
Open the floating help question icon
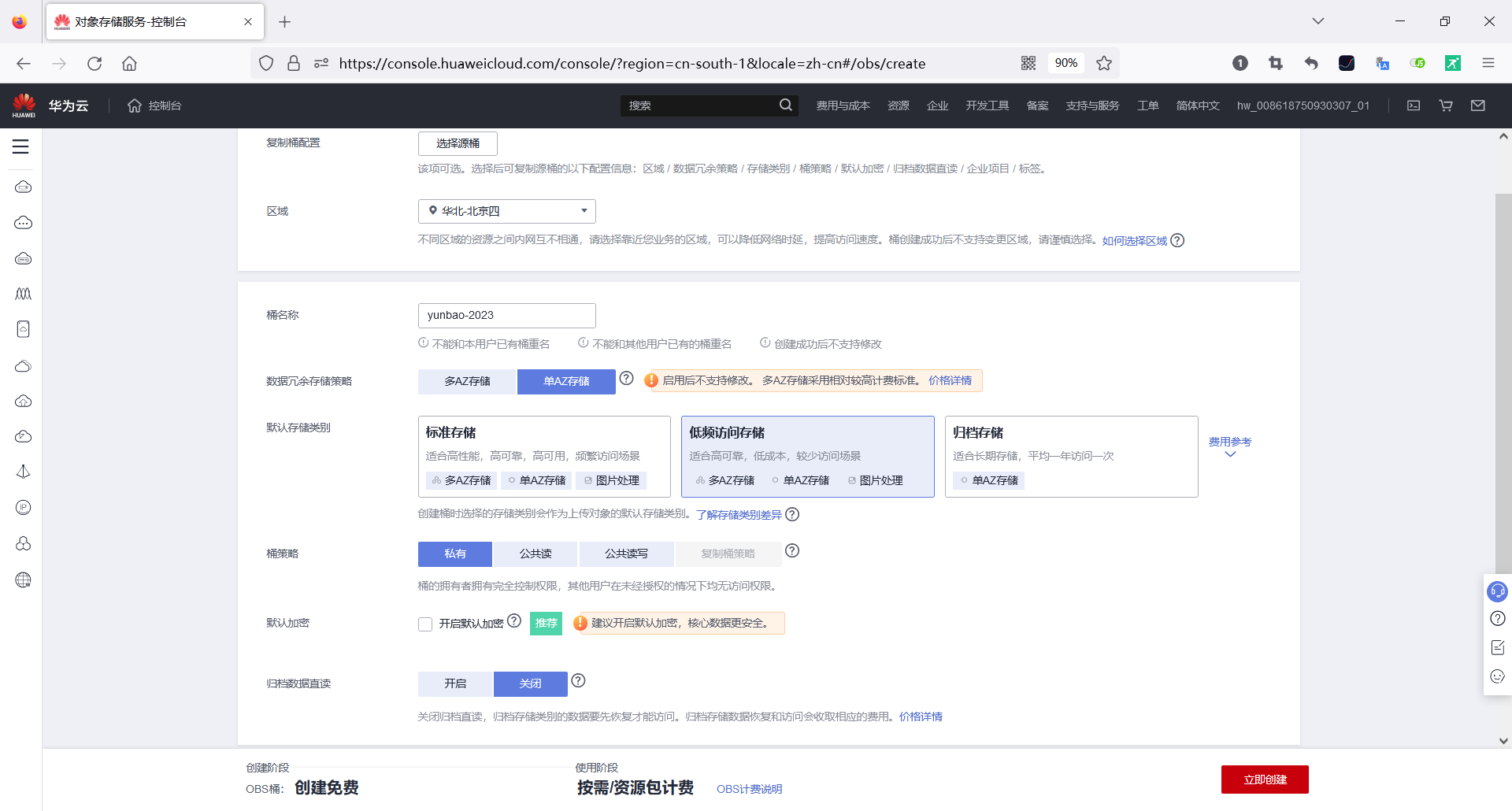[1498, 619]
